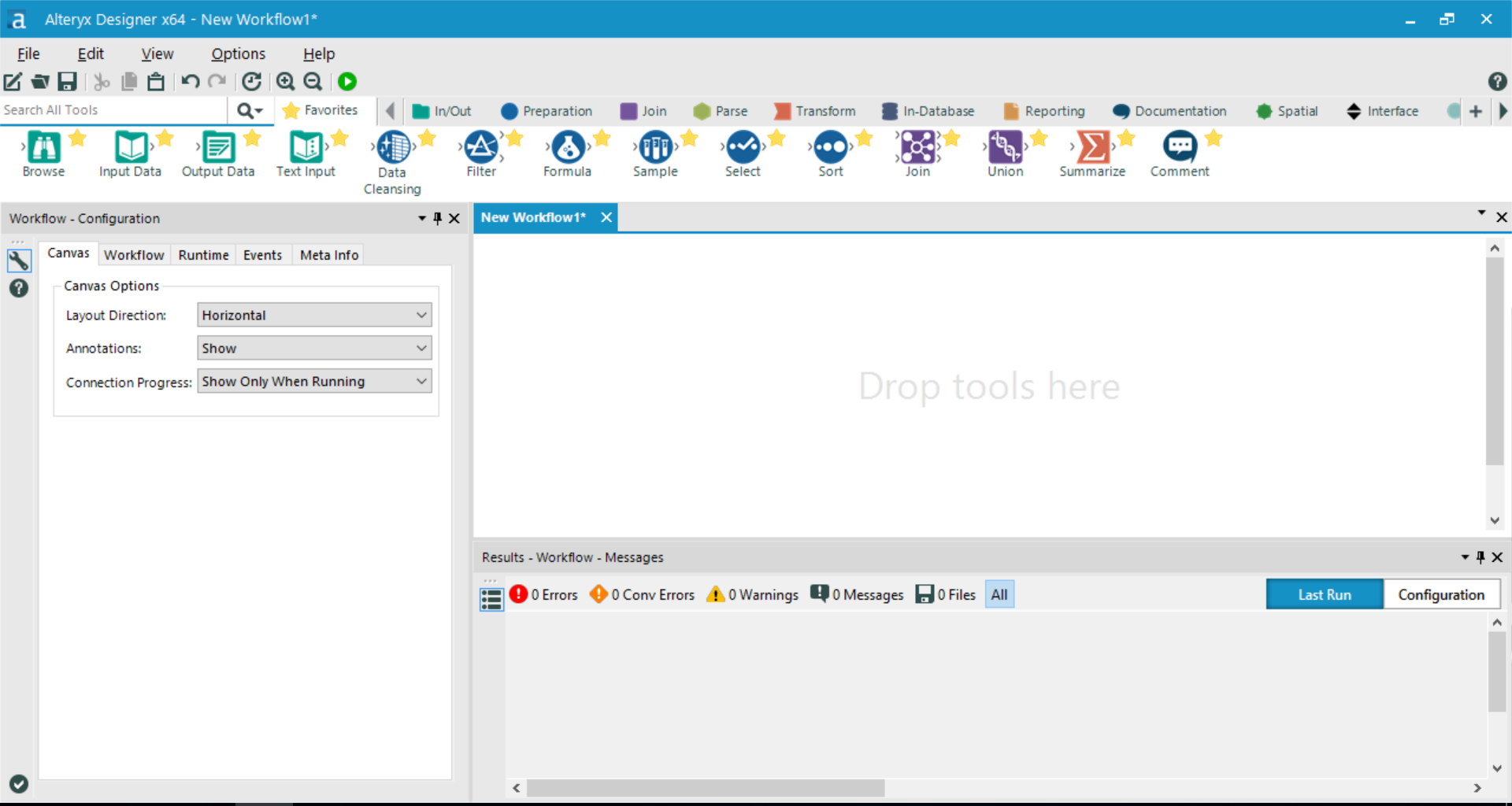
Task: Filter results by 0 Warnings
Action: click(x=753, y=594)
